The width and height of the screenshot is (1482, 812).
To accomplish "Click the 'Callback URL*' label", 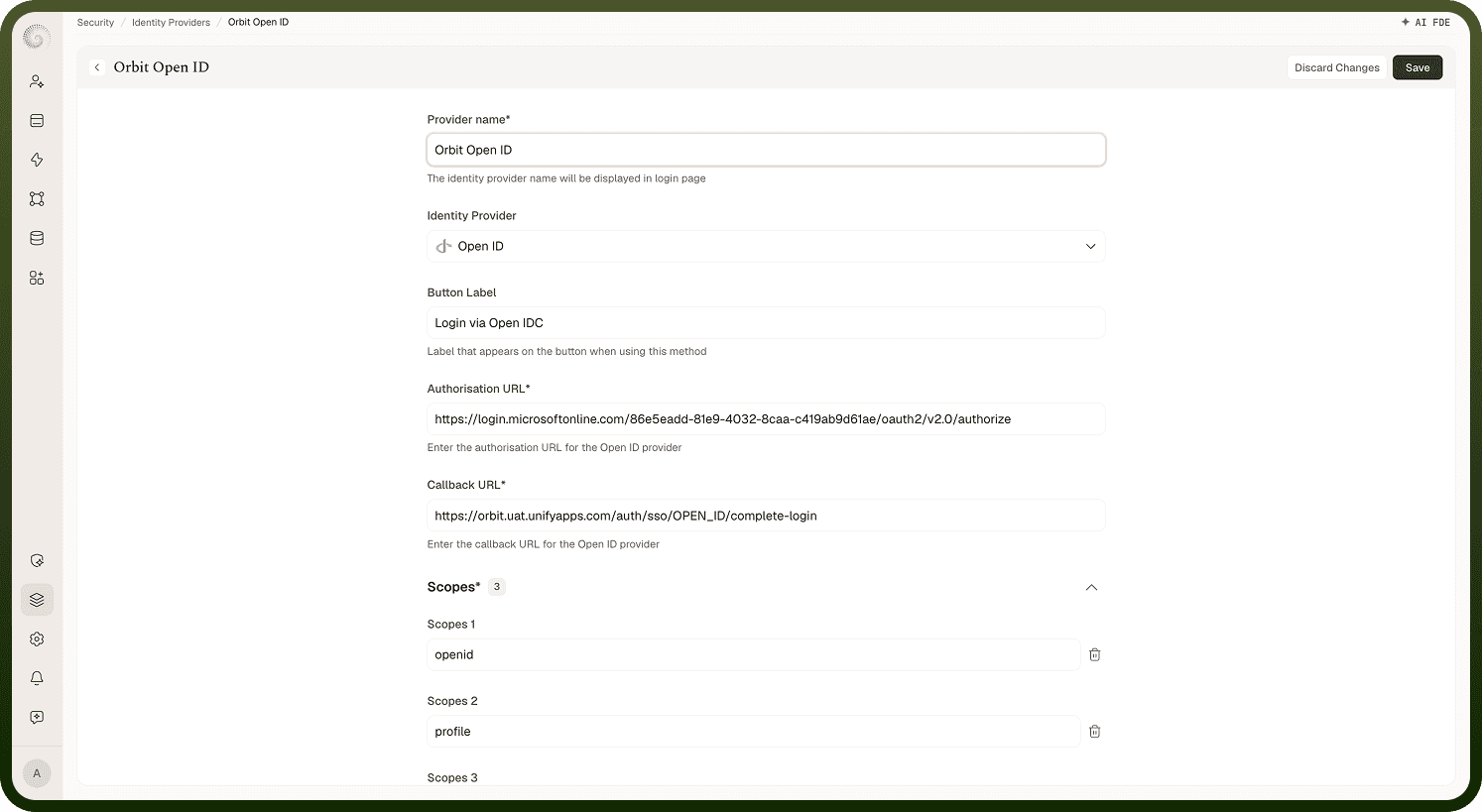I will 466,485.
